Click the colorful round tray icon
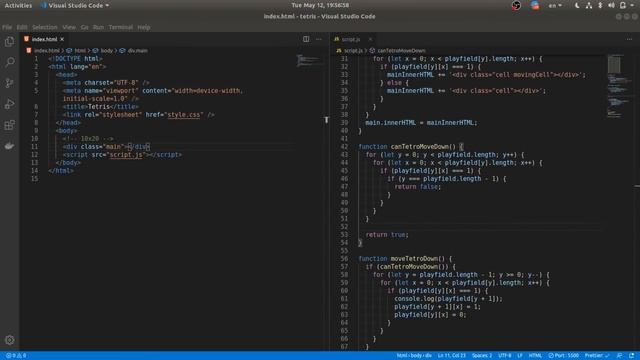The image size is (640, 360). [535, 5]
